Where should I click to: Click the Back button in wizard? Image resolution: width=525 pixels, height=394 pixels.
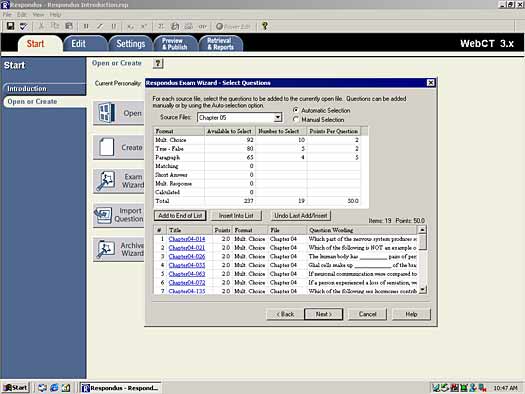tap(285, 314)
